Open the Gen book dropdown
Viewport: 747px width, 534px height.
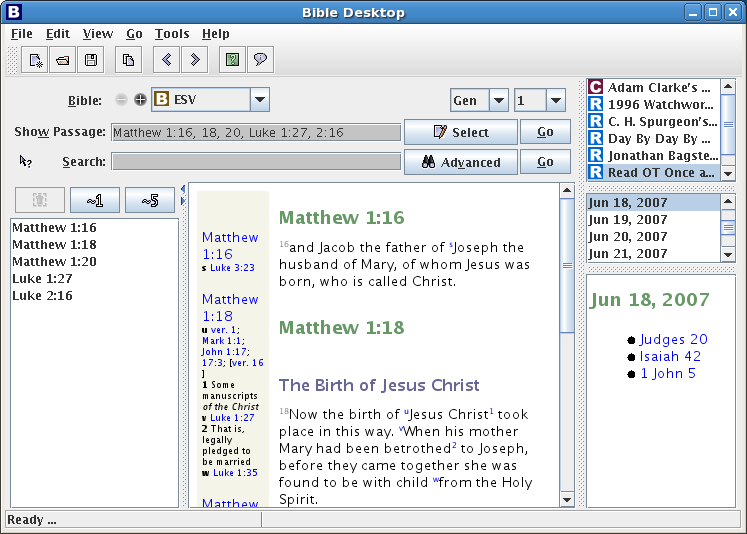coord(498,101)
